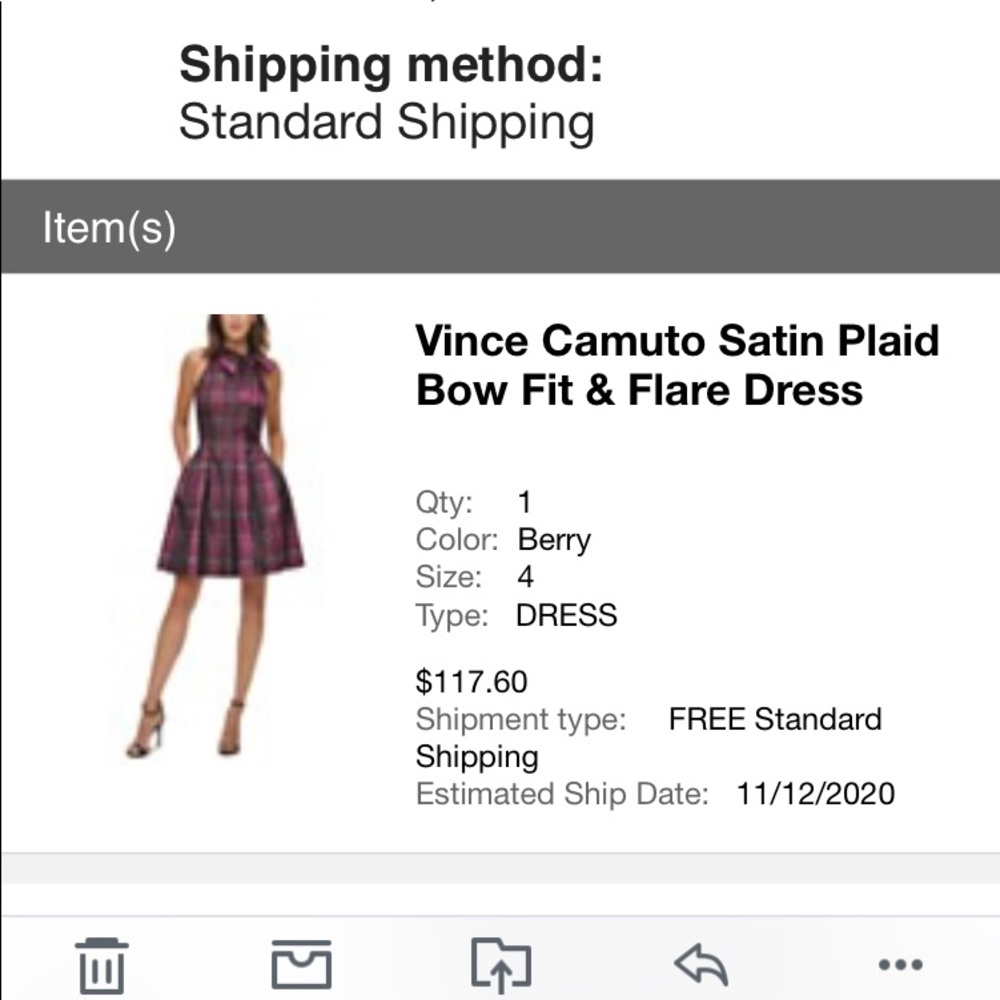The height and width of the screenshot is (1000, 1000).
Task: Open the Vince Camuto dress product title
Action: coord(676,365)
